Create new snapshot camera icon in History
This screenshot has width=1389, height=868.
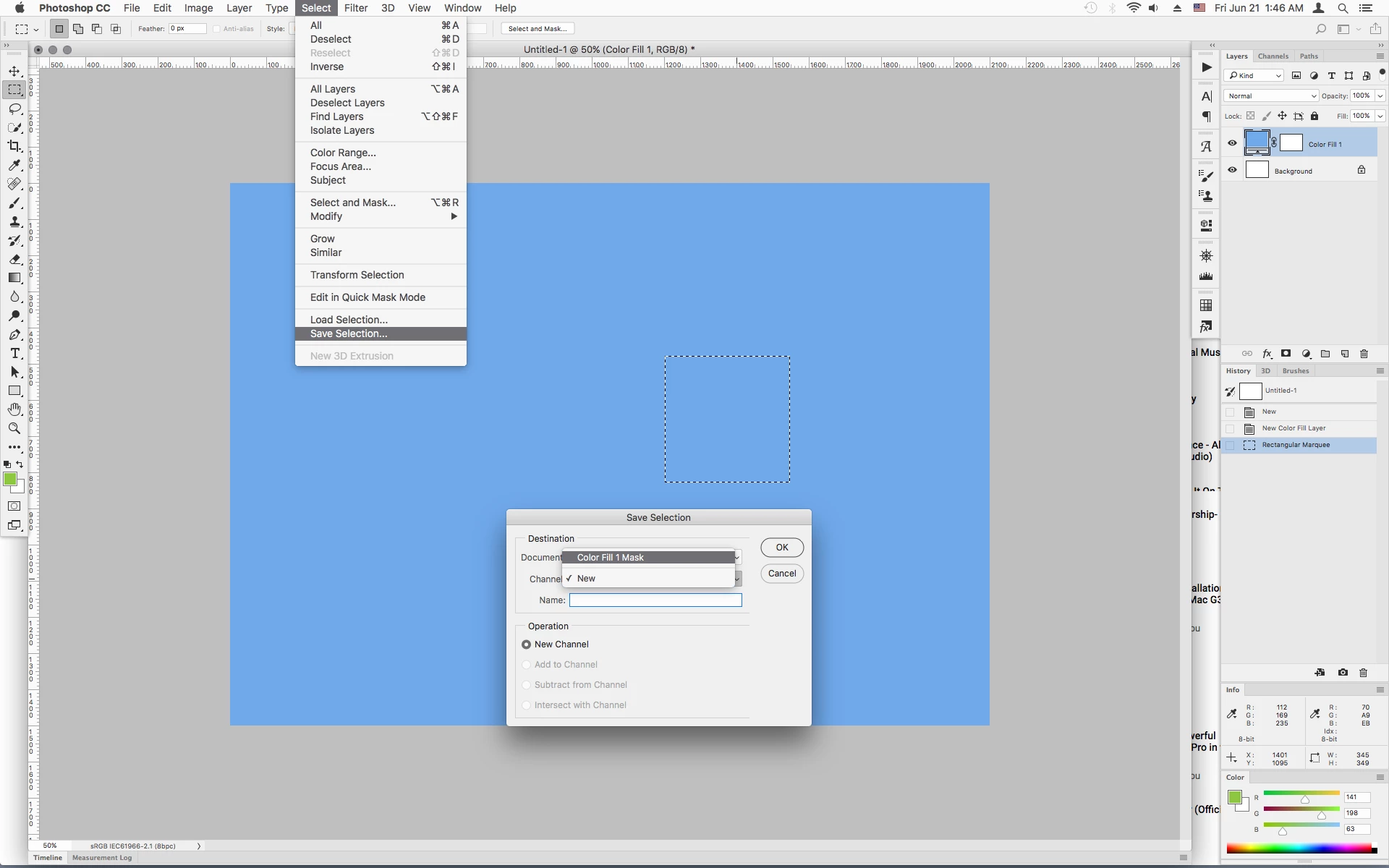[1343, 673]
